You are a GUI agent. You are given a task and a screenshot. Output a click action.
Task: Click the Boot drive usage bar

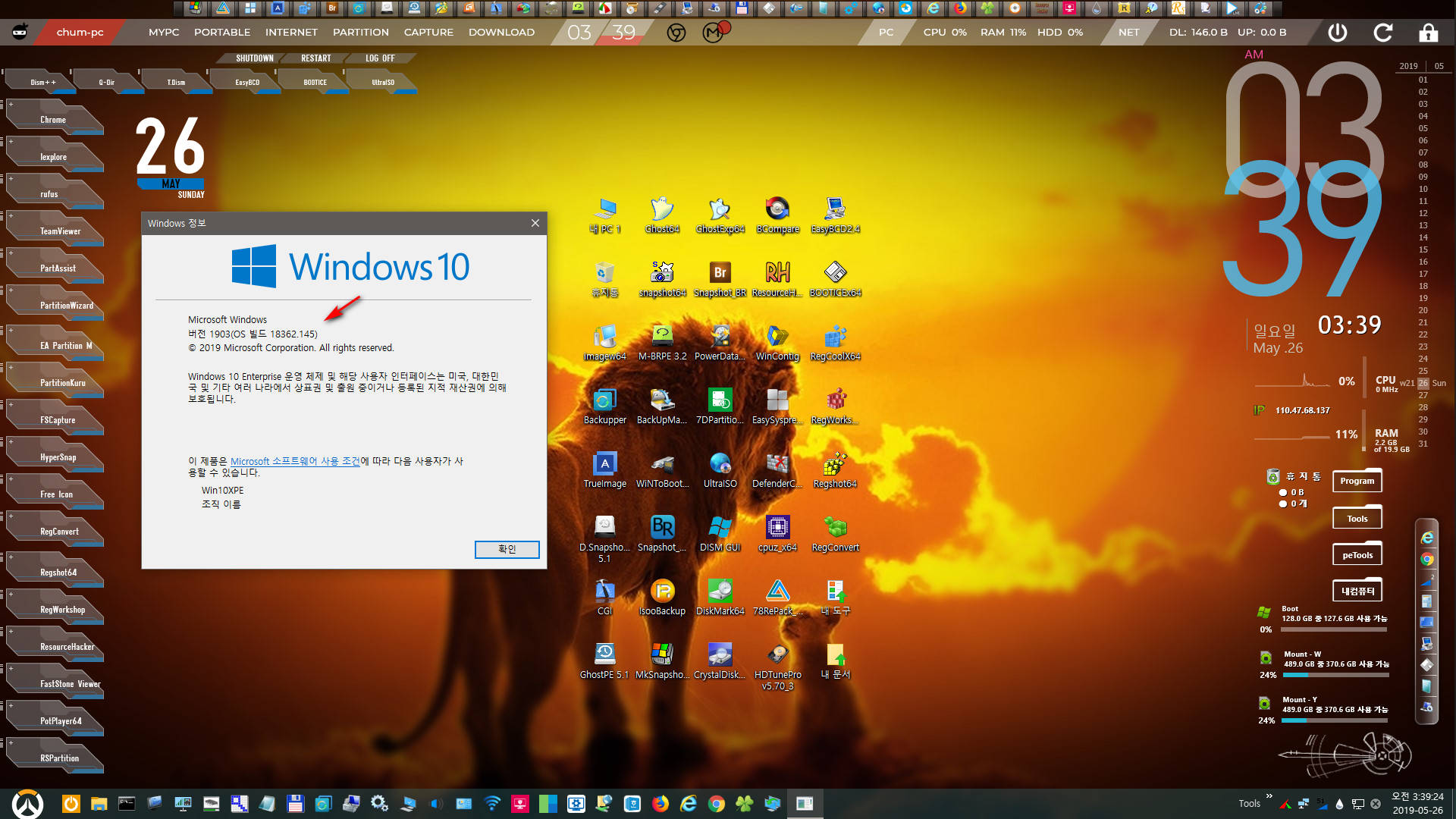point(1335,629)
